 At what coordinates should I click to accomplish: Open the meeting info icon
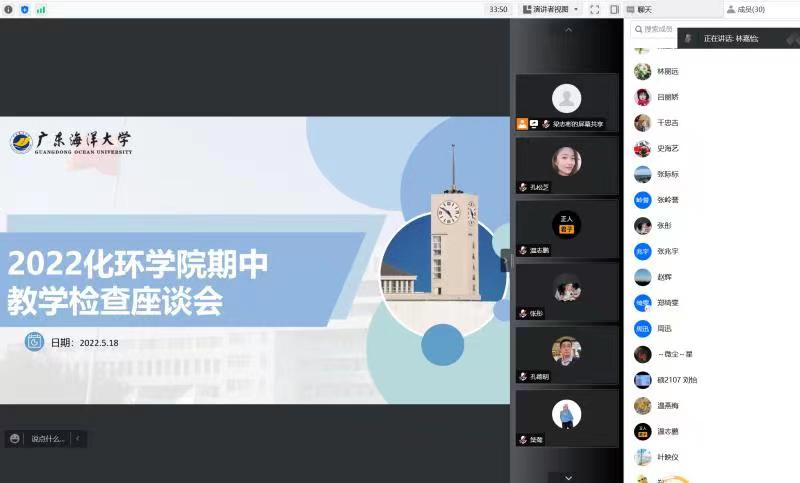click(9, 9)
